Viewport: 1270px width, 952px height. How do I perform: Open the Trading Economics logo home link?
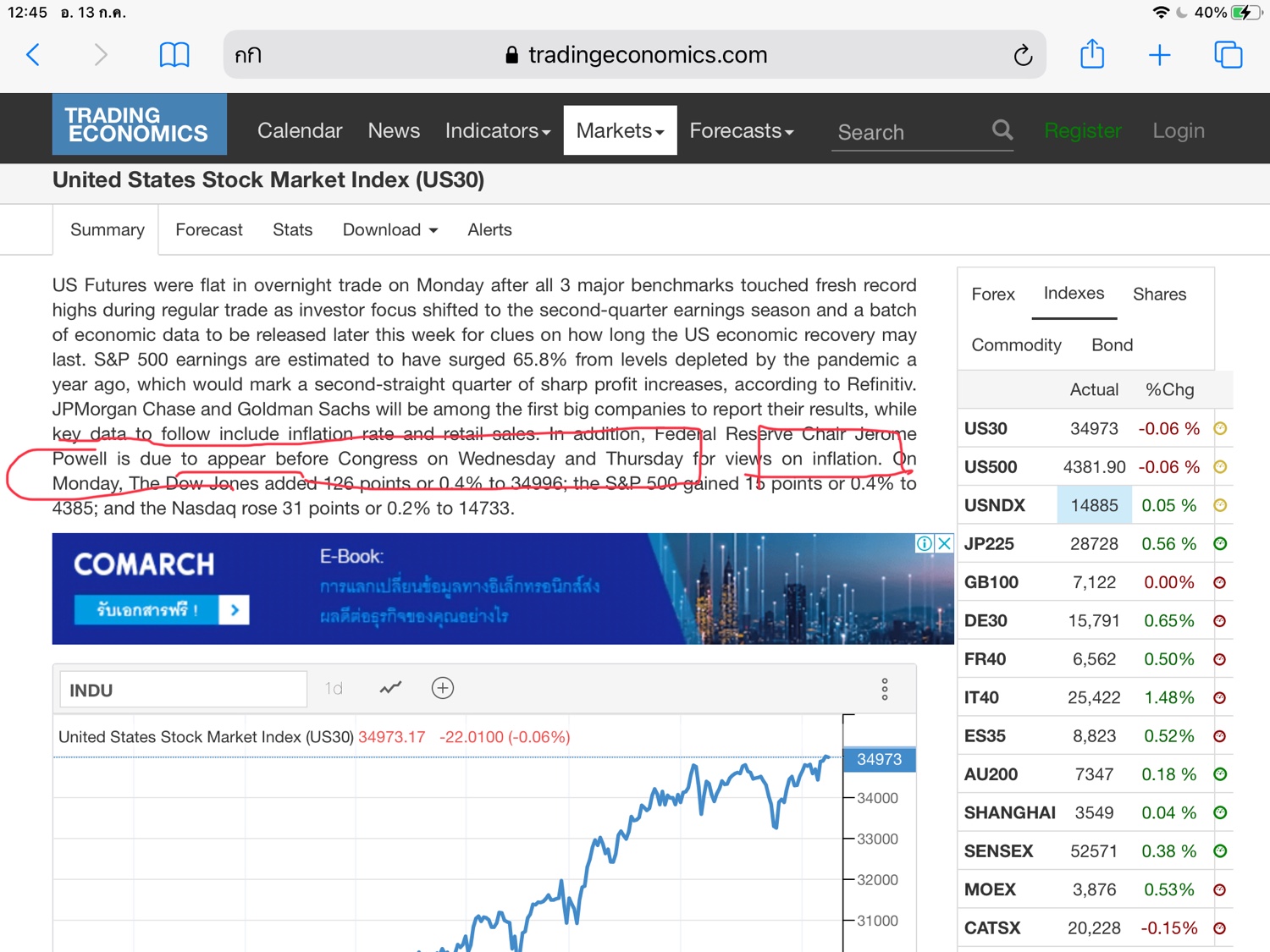[x=140, y=124]
